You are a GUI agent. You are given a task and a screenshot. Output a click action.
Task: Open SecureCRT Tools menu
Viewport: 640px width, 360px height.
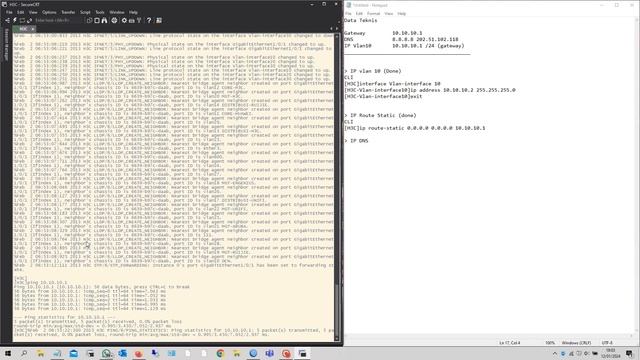pyautogui.click(x=100, y=12)
